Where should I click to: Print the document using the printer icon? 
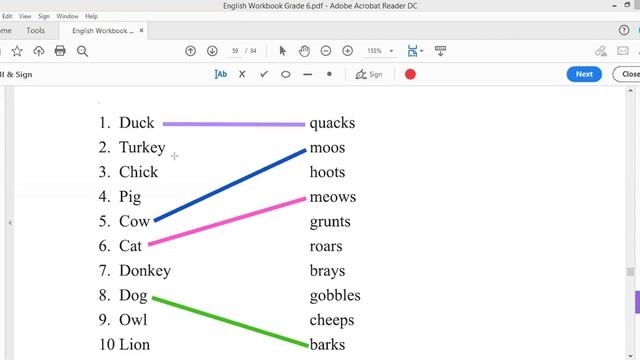click(60, 51)
